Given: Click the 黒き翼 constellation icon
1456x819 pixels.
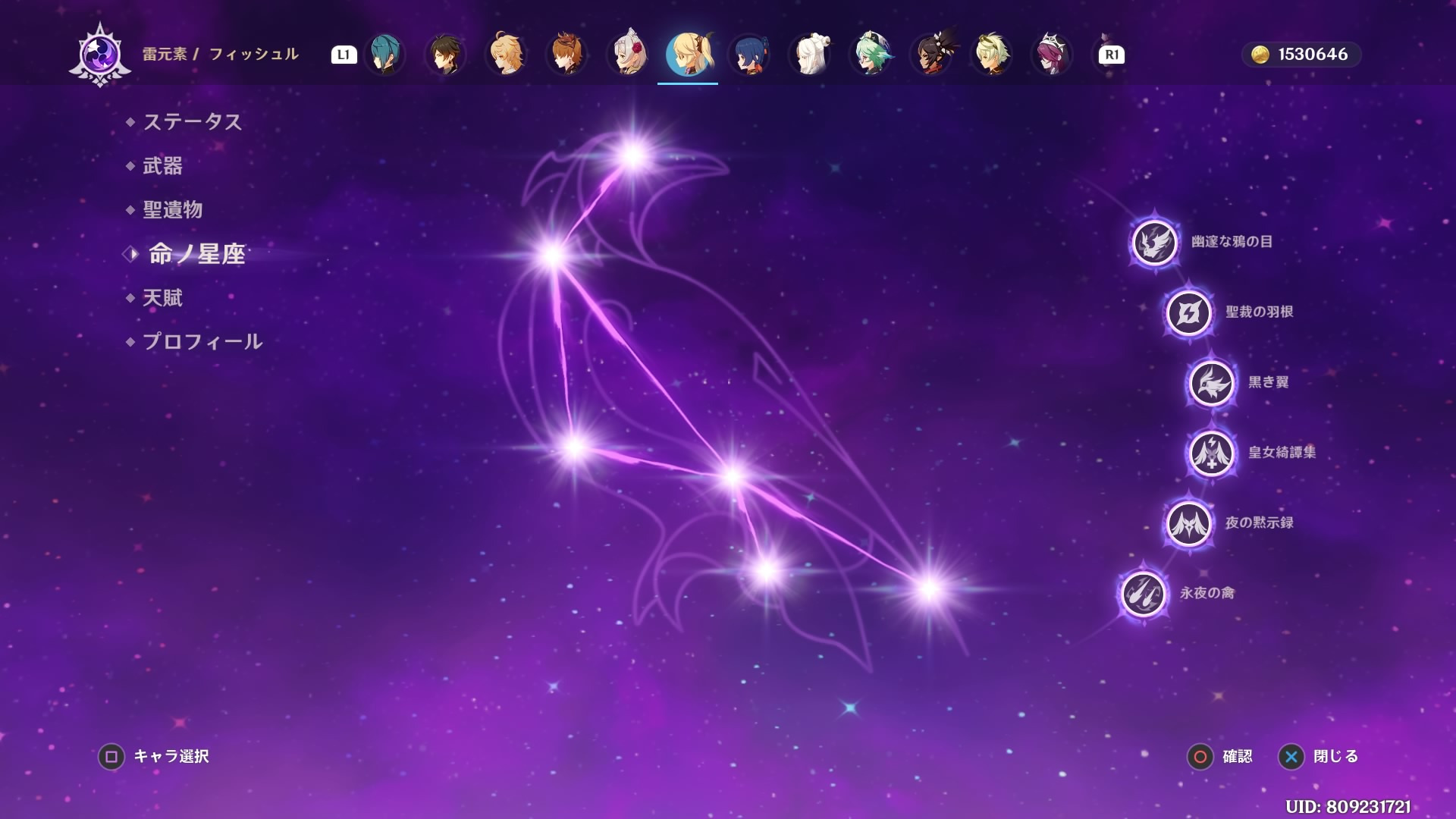Looking at the screenshot, I should point(1211,383).
